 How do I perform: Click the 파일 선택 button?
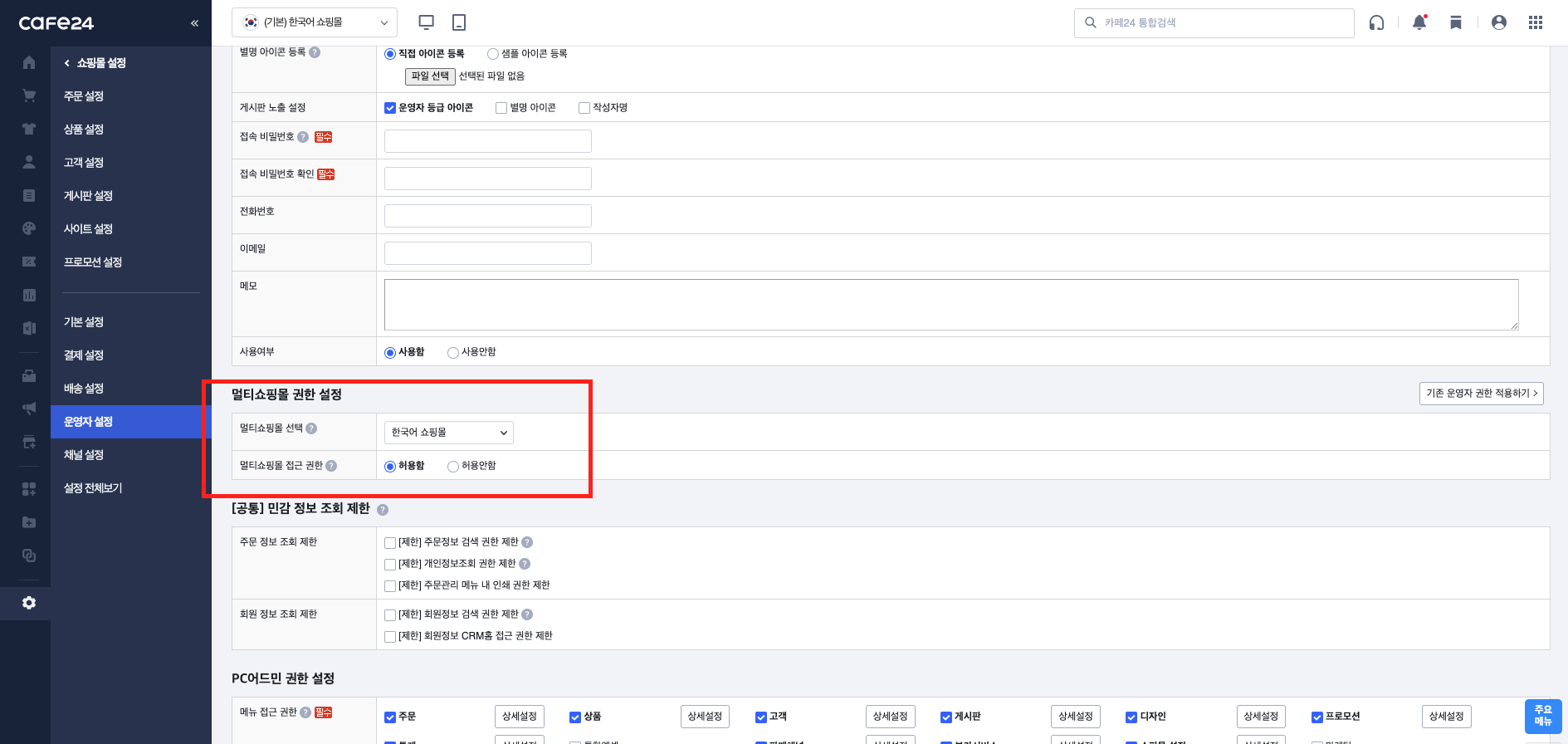pyautogui.click(x=430, y=76)
